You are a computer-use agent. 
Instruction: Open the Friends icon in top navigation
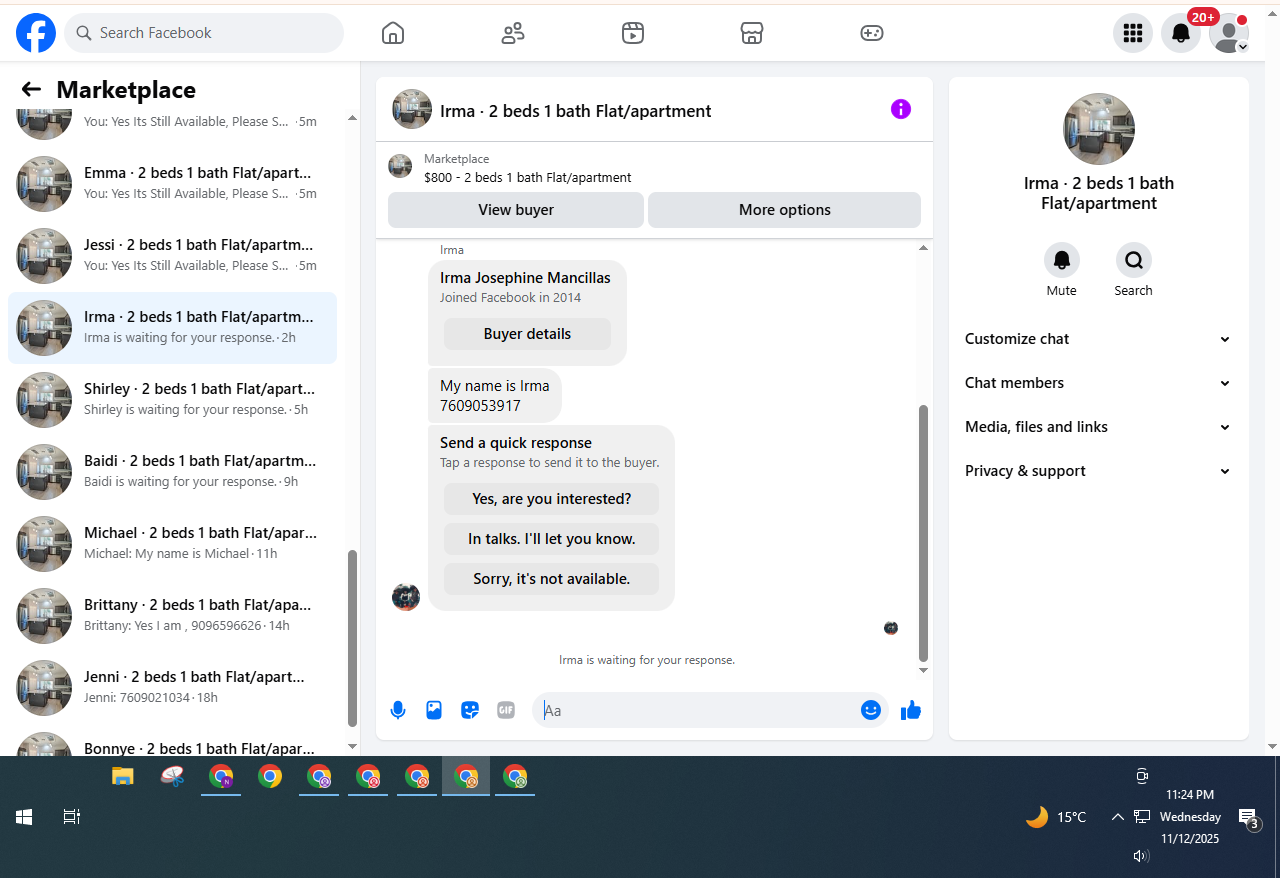(x=513, y=33)
